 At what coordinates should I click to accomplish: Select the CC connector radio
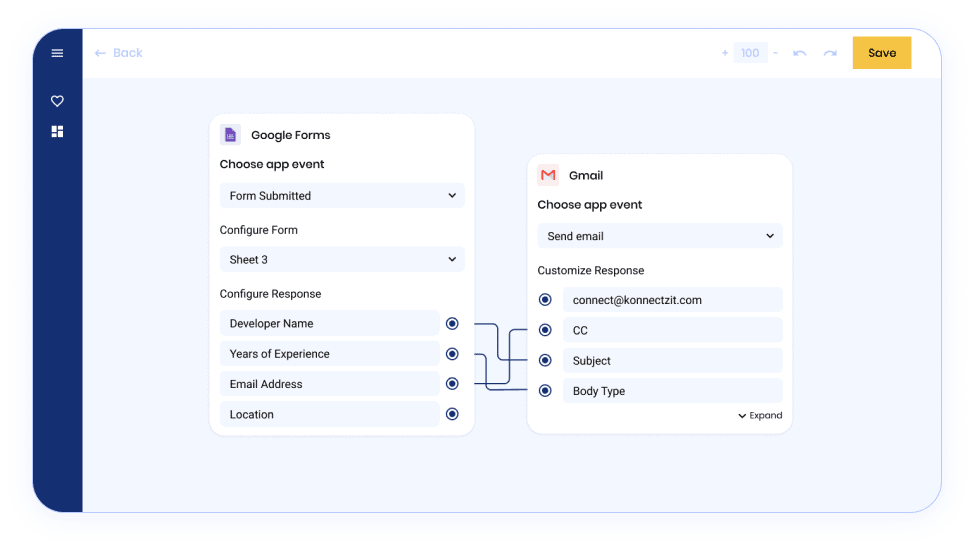[x=545, y=330]
